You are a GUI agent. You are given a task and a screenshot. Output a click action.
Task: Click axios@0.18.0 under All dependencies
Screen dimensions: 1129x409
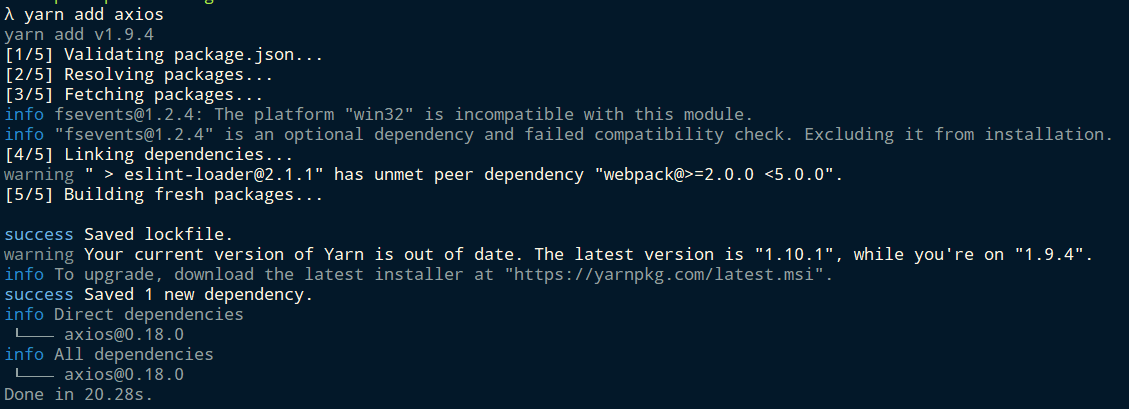(124, 374)
